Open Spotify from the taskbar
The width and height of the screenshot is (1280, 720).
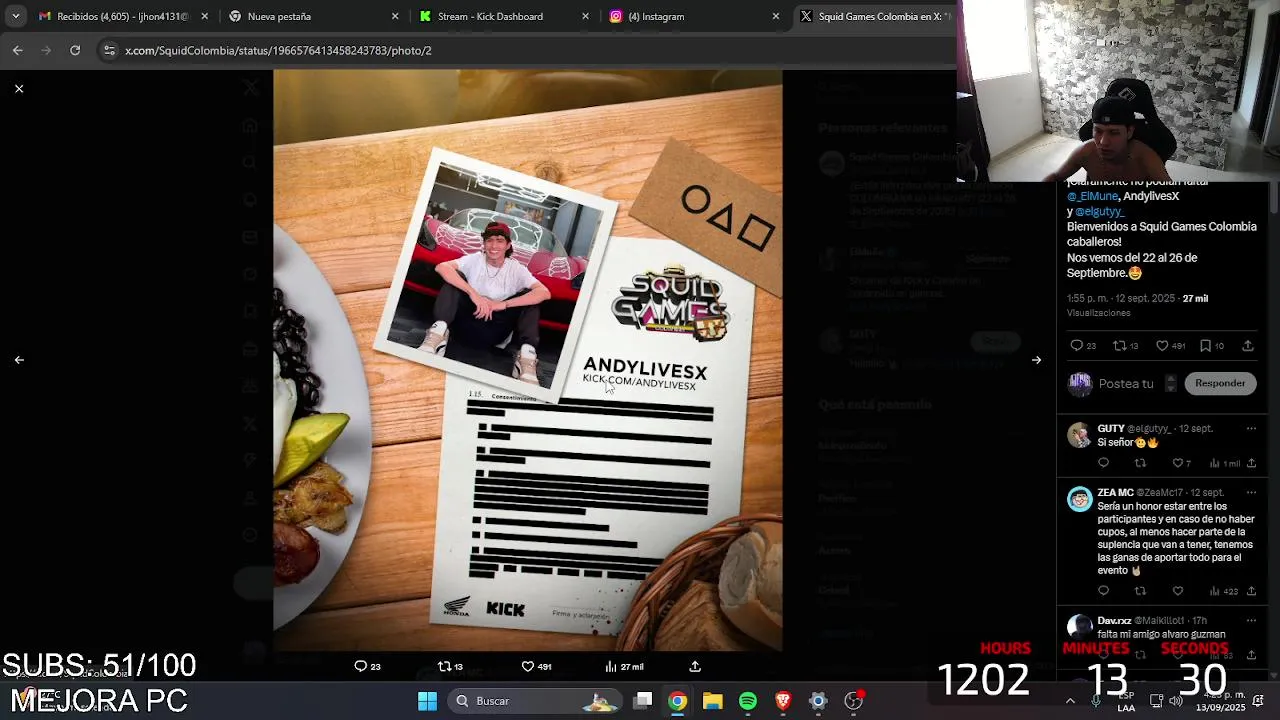[x=748, y=701]
